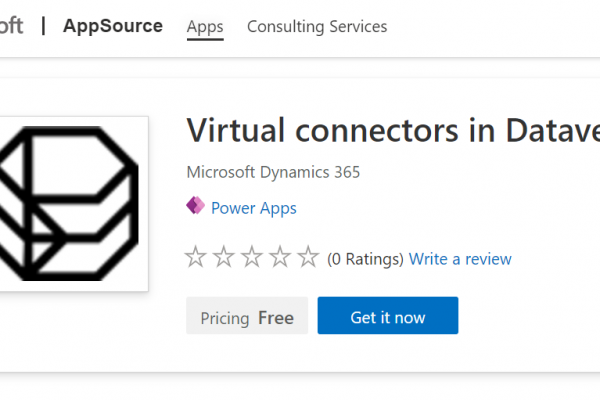
Task: Follow the Power Apps product link
Action: point(254,208)
